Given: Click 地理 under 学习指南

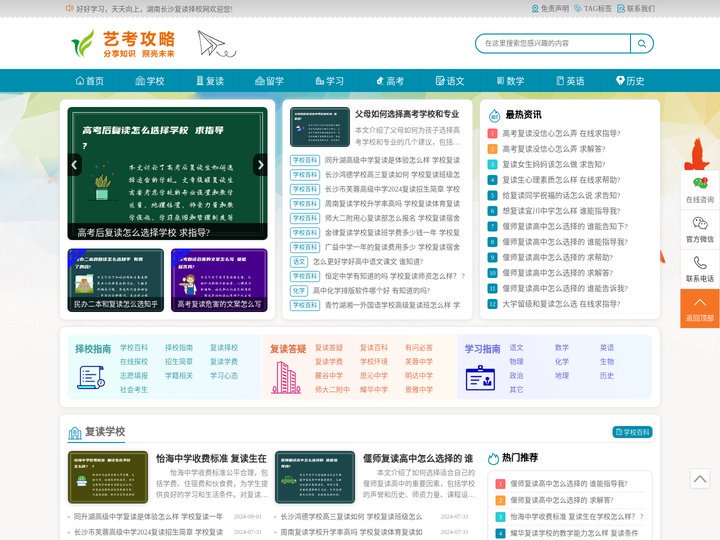Looking at the screenshot, I should click(562, 376).
